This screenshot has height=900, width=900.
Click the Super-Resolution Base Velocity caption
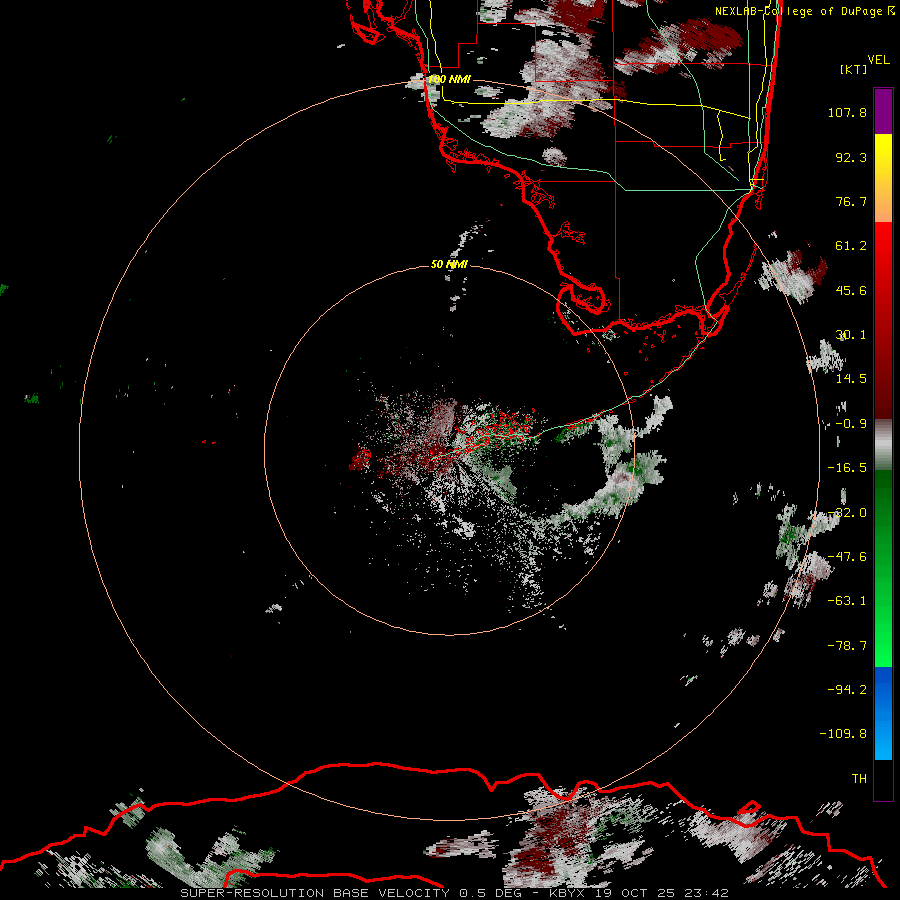tap(454, 893)
